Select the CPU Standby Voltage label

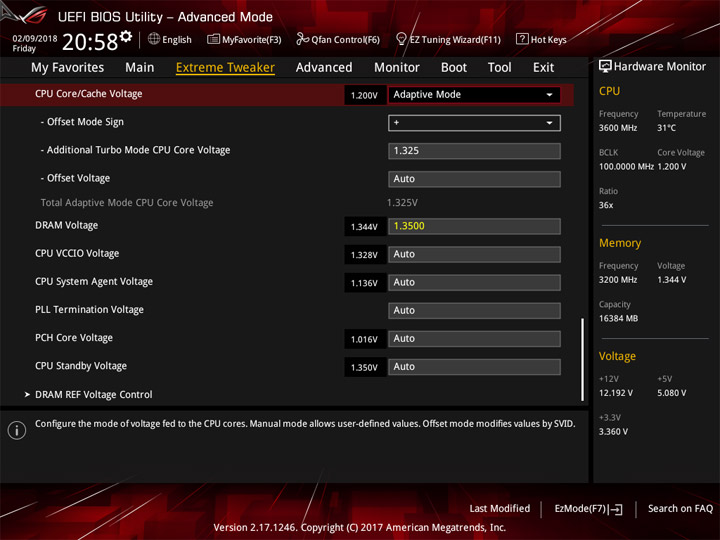click(81, 366)
